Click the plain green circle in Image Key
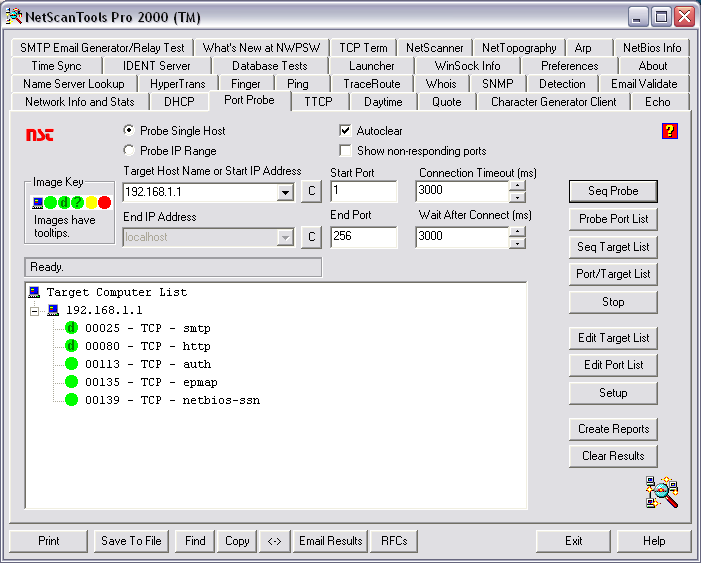The height and width of the screenshot is (563, 701). point(51,203)
